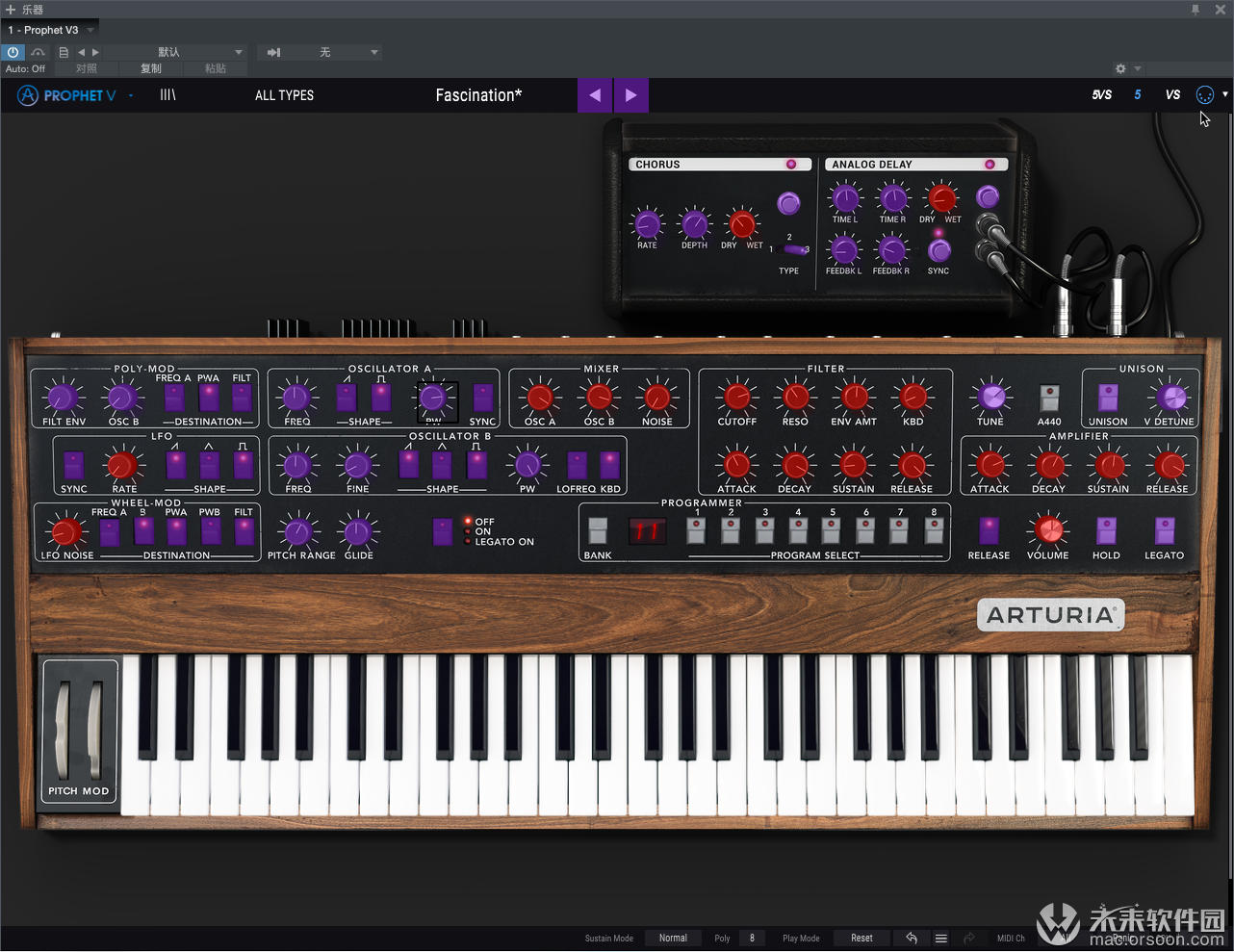Click the Analog Delay TIME L knob
The image size is (1234, 952).
[x=845, y=198]
